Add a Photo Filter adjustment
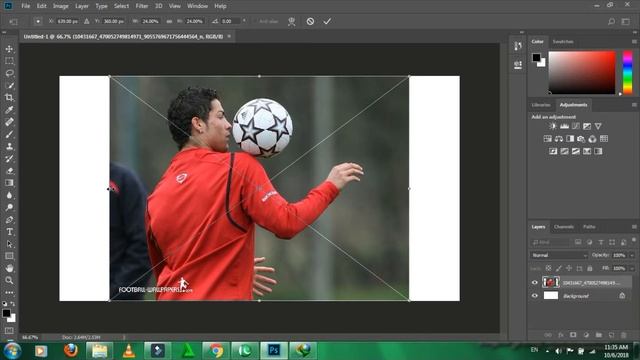 pos(581,139)
